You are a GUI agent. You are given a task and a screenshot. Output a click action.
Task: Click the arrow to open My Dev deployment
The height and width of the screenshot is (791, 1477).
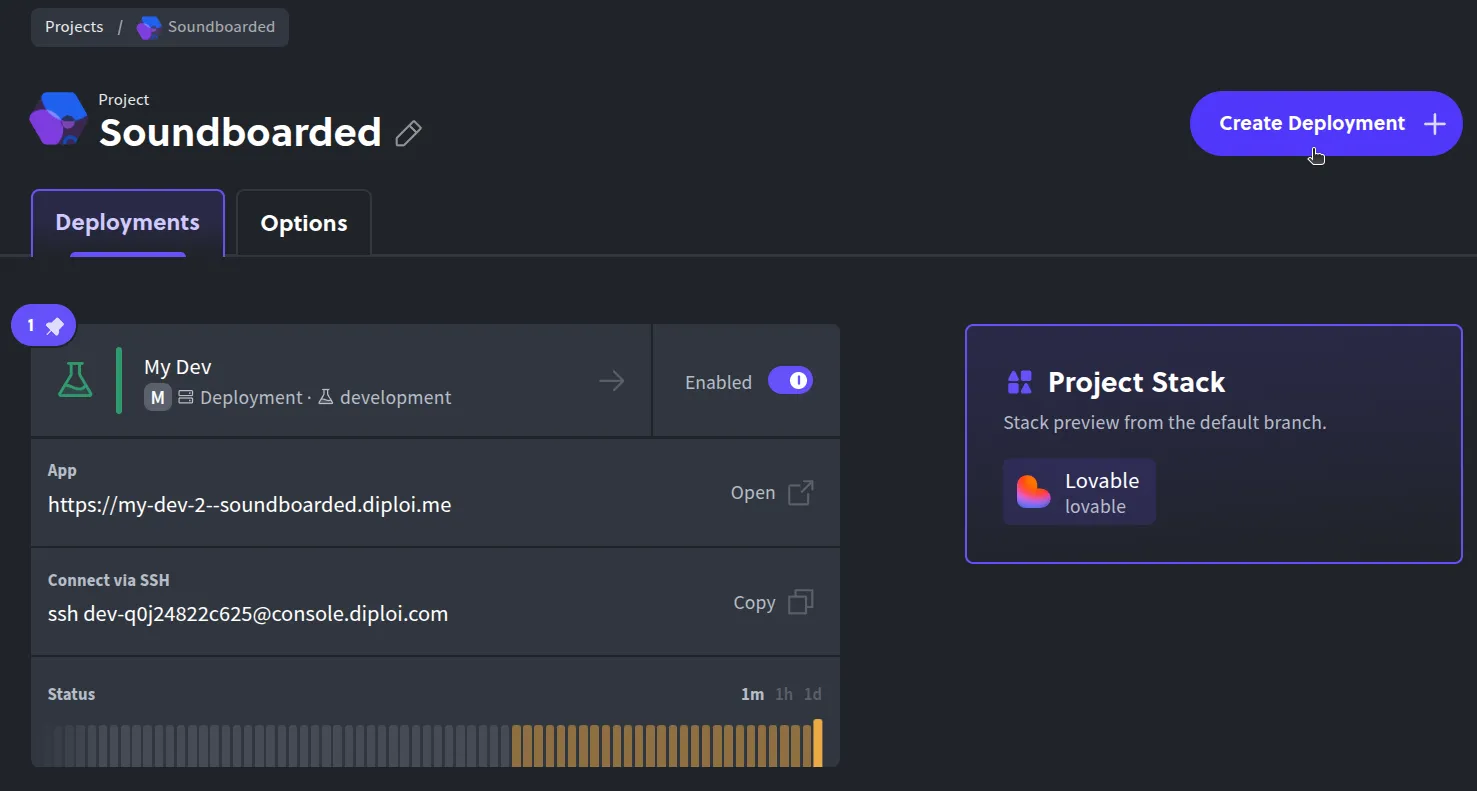611,380
